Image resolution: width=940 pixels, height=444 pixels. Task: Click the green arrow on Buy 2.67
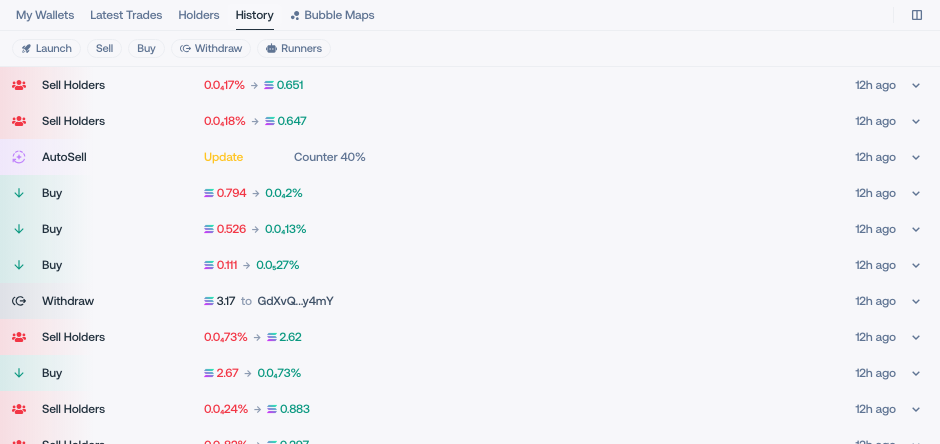pyautogui.click(x=19, y=373)
